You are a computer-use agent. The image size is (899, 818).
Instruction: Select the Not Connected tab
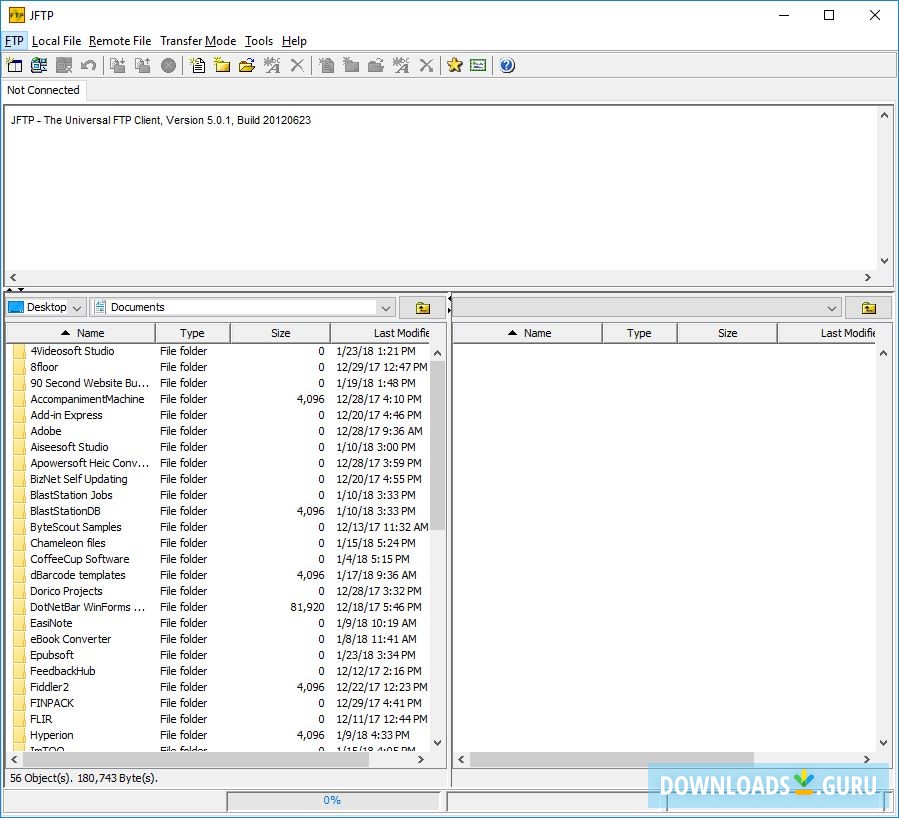[43, 90]
